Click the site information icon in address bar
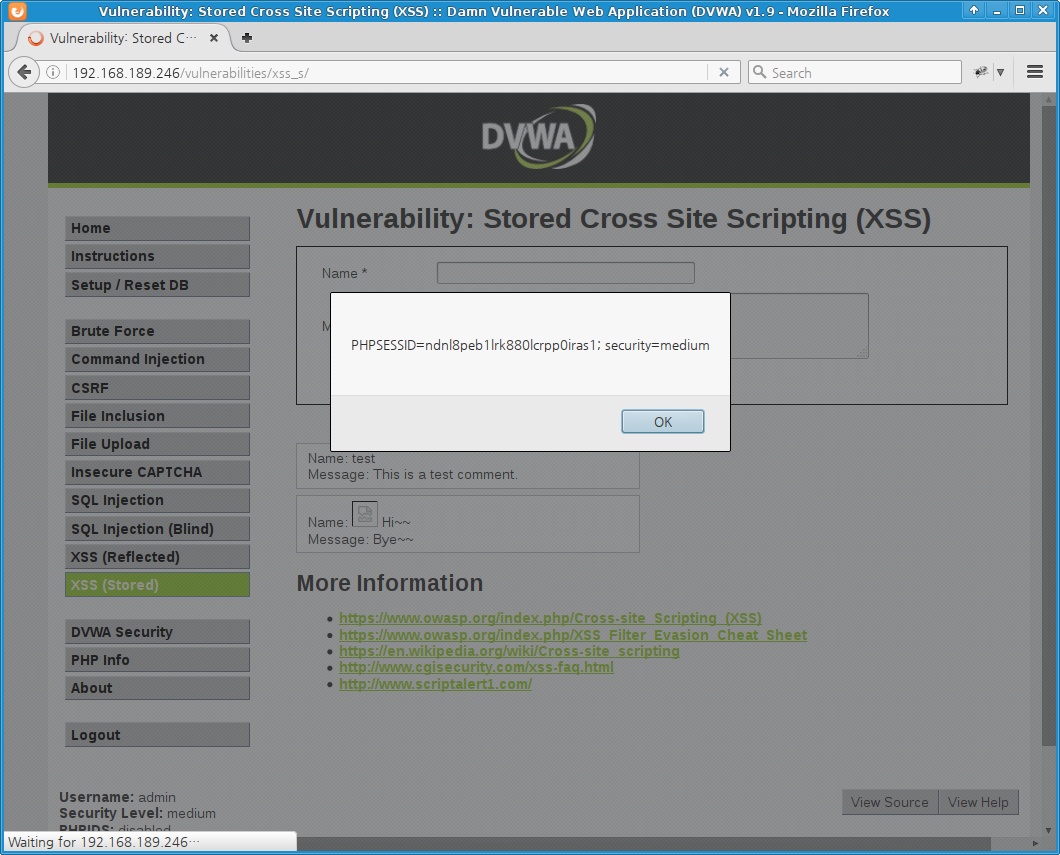Image resolution: width=1060 pixels, height=855 pixels. tap(53, 72)
